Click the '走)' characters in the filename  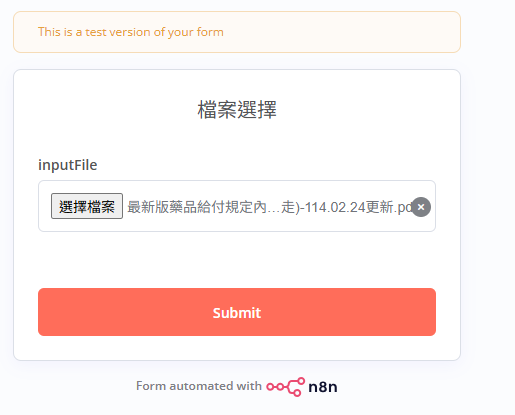pyautogui.click(x=291, y=207)
